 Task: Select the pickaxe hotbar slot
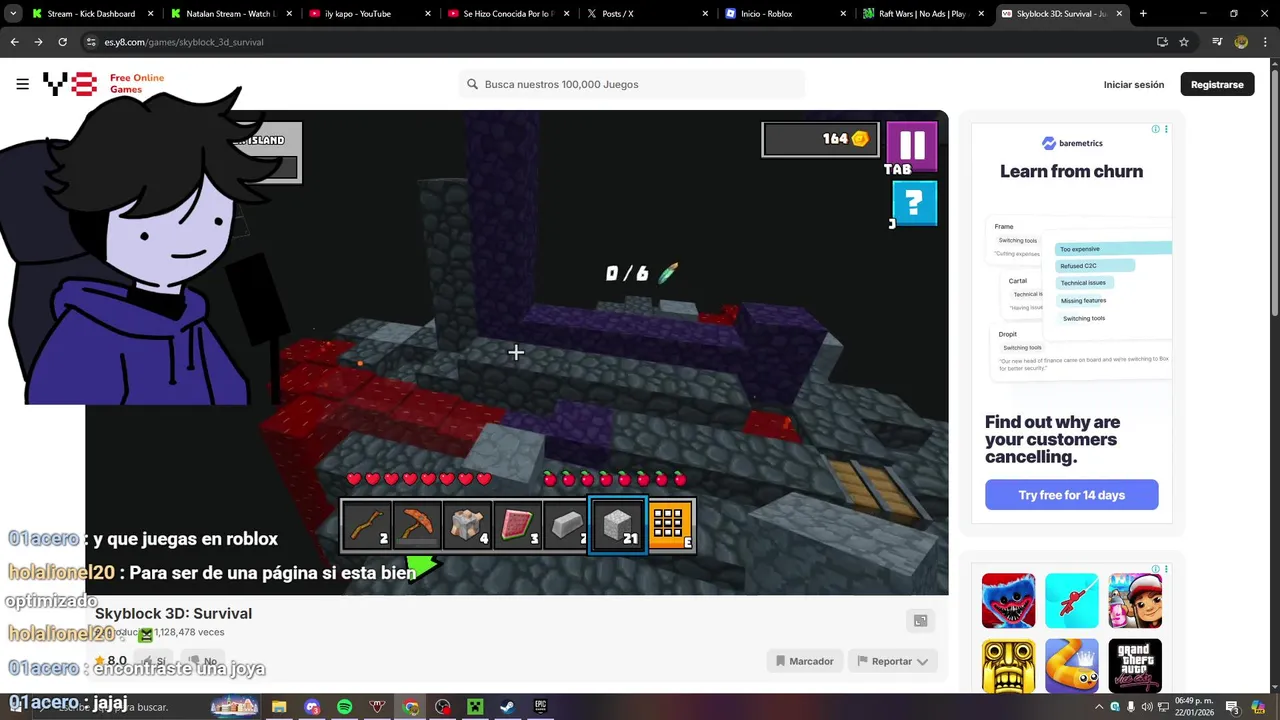click(x=417, y=525)
